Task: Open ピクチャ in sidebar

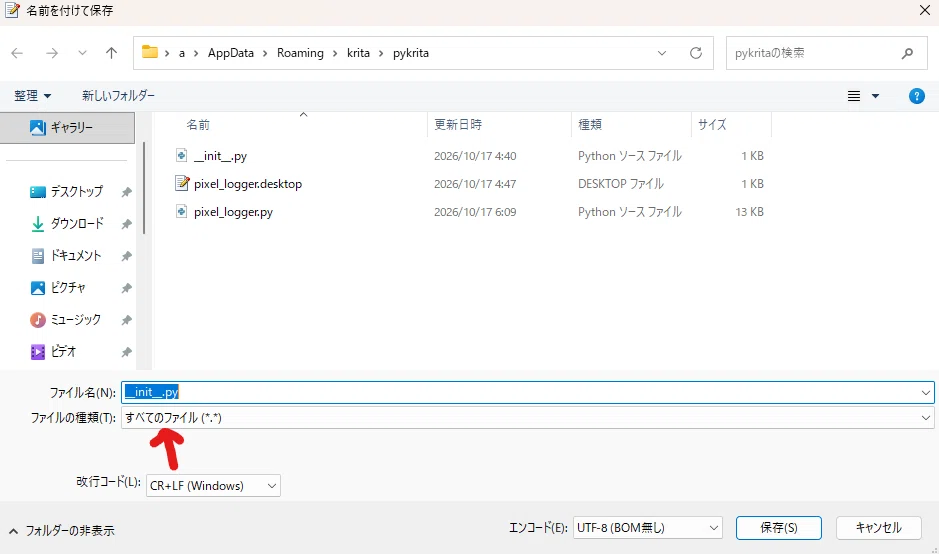Action: (58, 287)
